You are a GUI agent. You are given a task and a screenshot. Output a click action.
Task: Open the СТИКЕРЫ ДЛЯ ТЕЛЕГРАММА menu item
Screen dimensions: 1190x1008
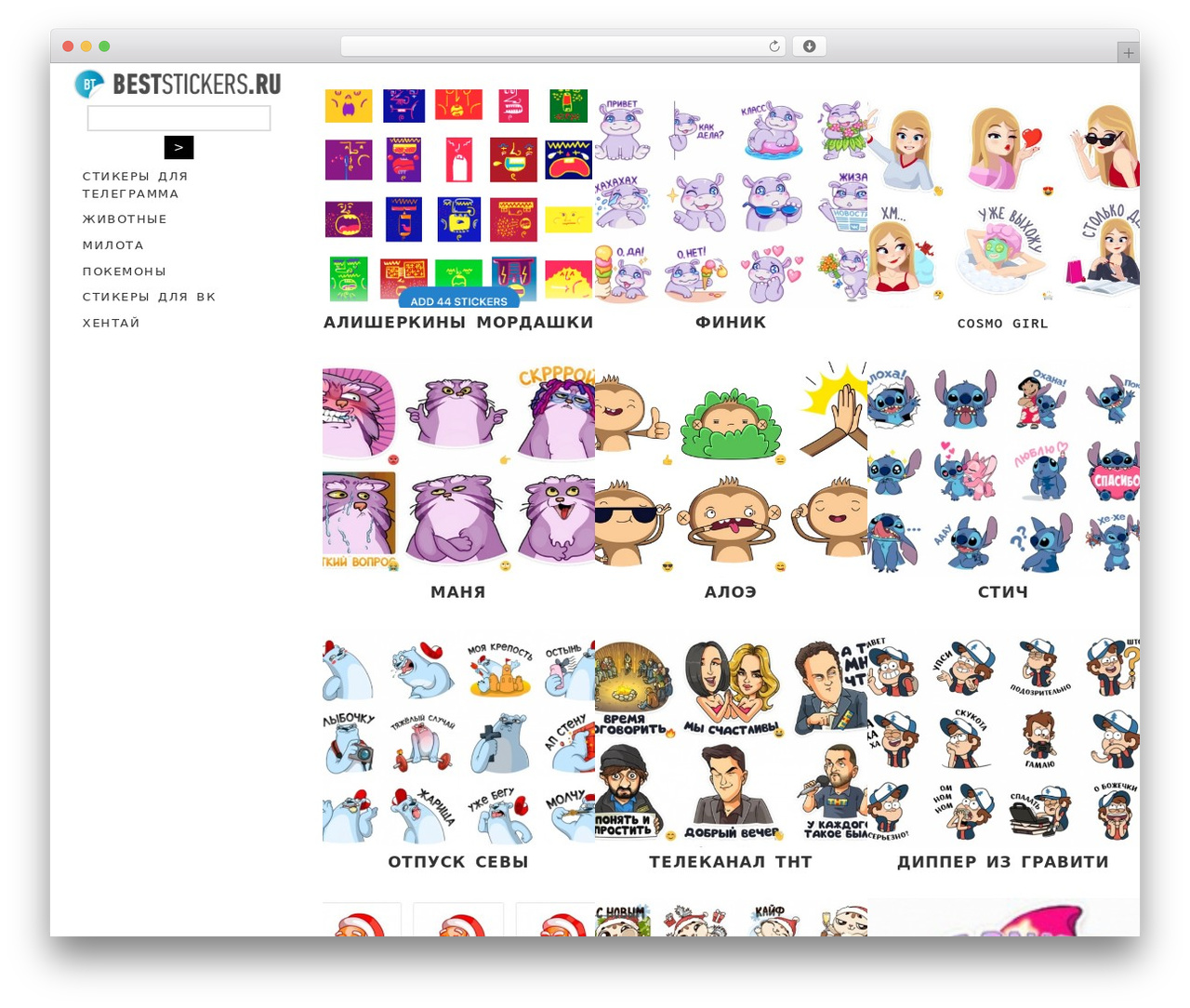coord(135,184)
